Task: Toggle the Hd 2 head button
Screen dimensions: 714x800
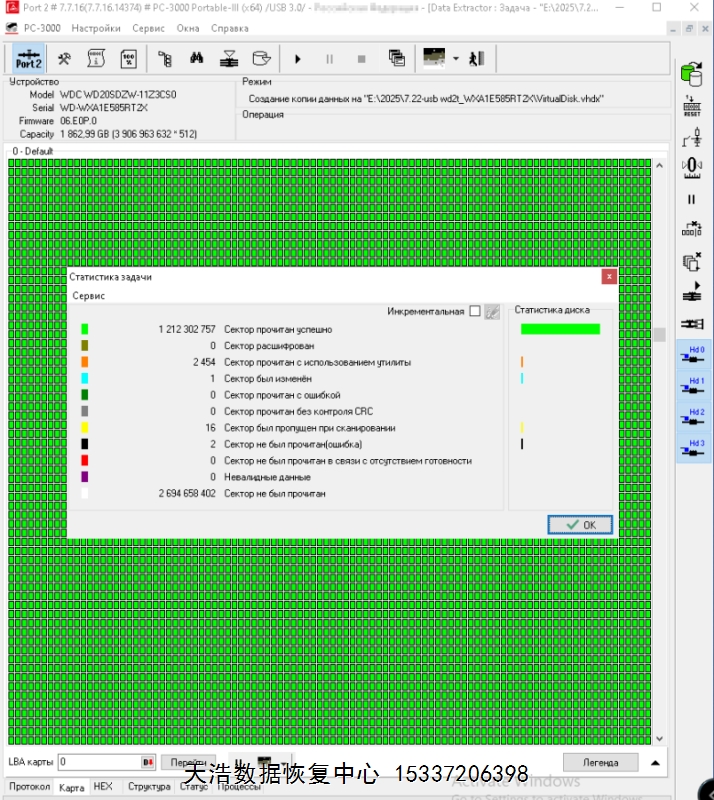Action: click(x=691, y=417)
